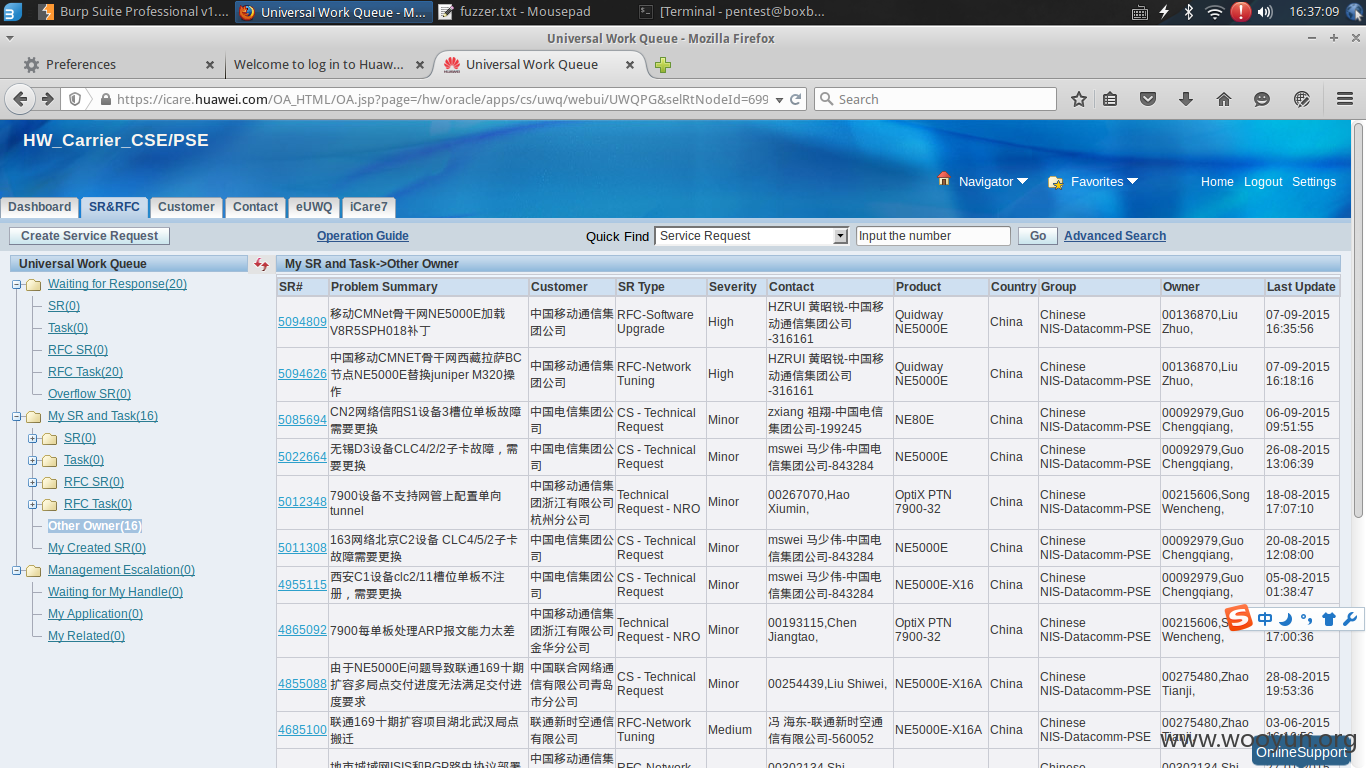Open the battery power tray icon
1366x768 pixels.
(x=1164, y=12)
